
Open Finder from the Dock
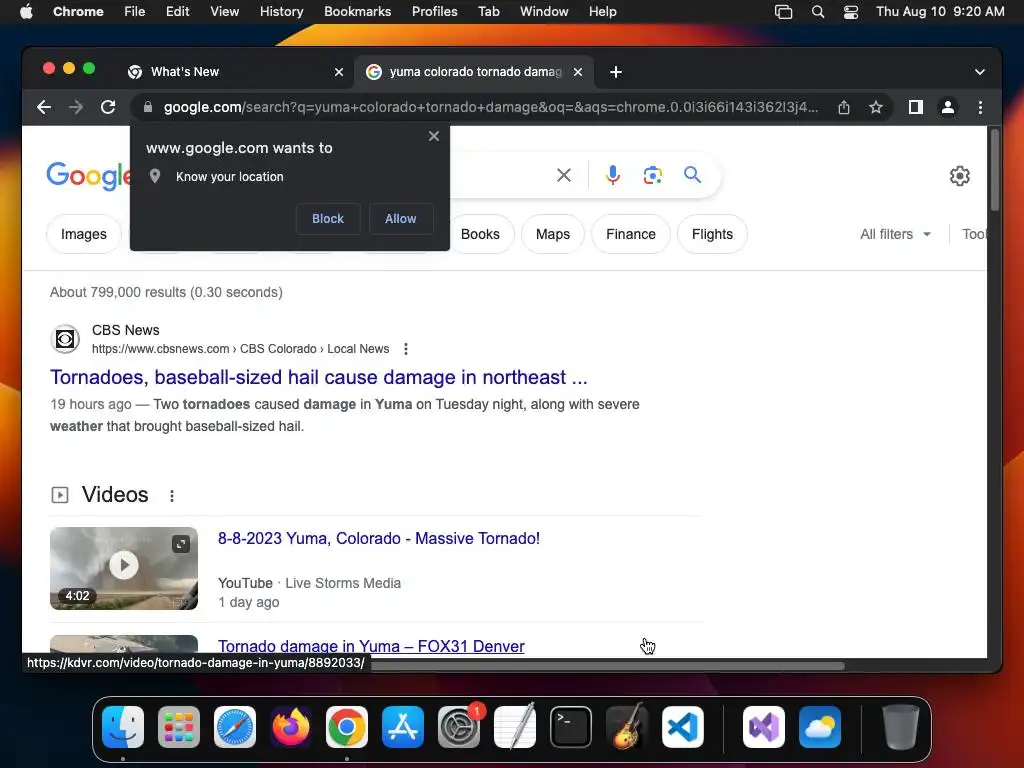click(123, 727)
